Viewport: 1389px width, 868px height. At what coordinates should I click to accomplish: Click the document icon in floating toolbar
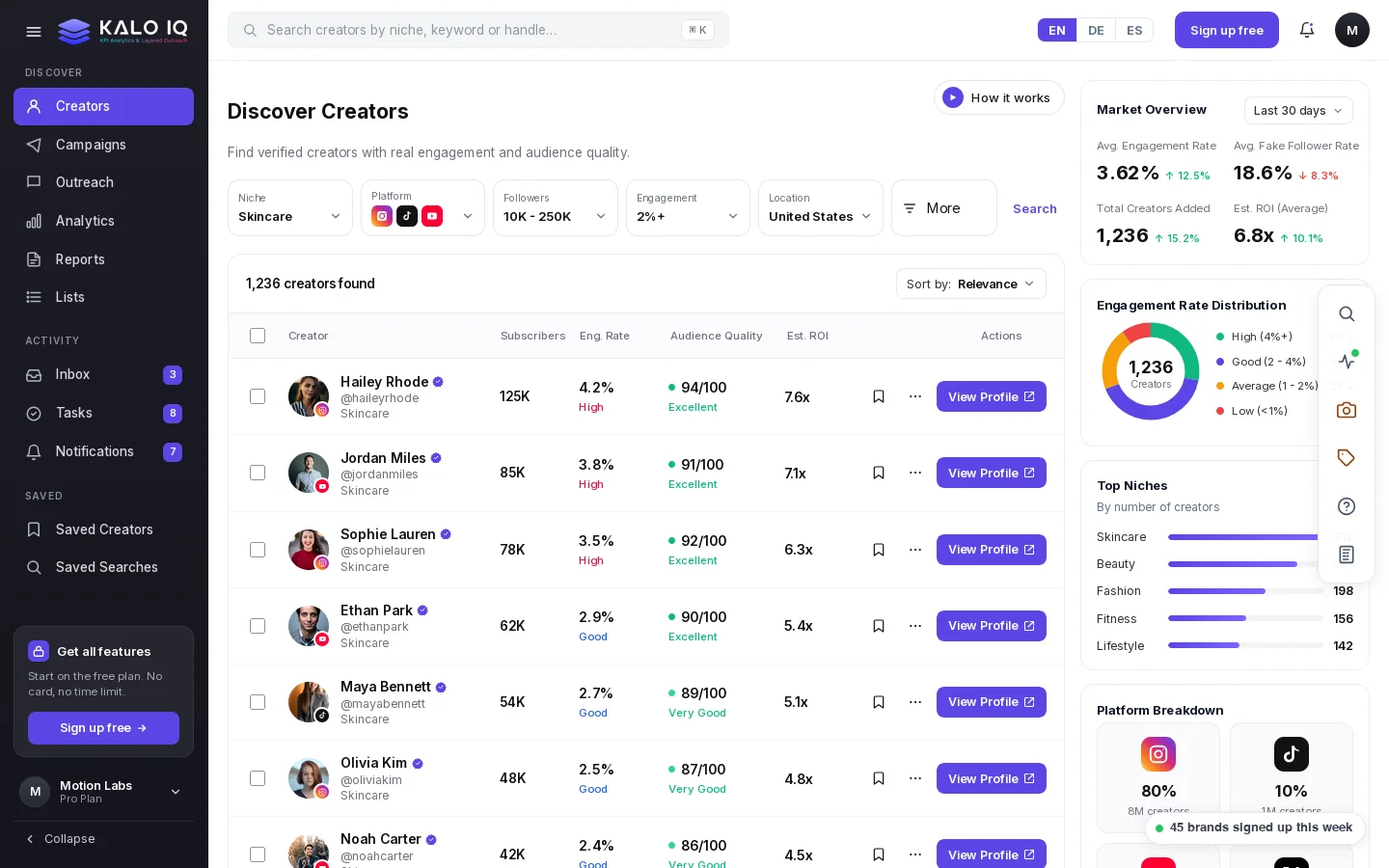[1347, 555]
